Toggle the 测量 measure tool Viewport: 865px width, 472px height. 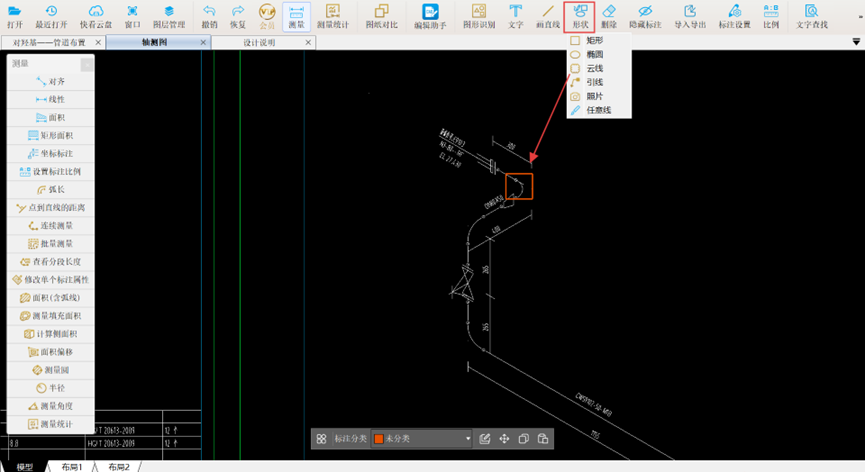coord(296,16)
